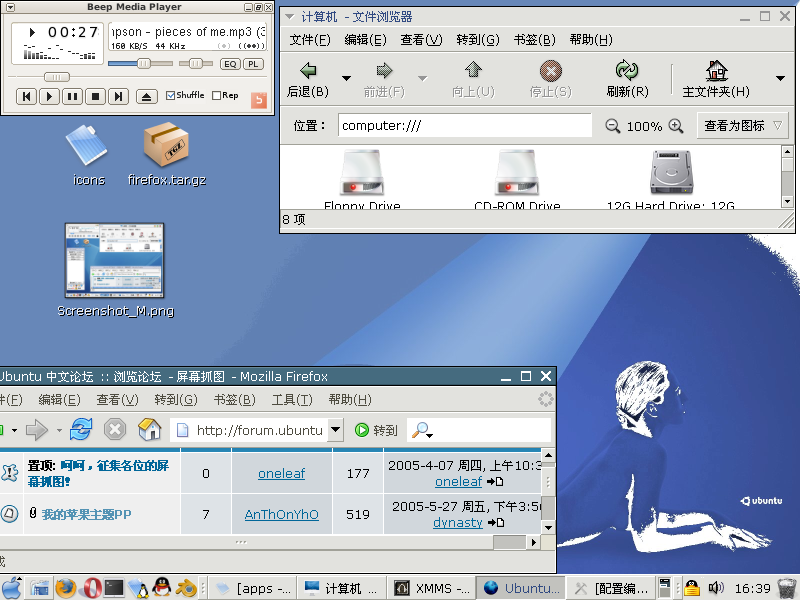Click the 停止(S) stop icon in file browser
800x600 pixels.
551,70
